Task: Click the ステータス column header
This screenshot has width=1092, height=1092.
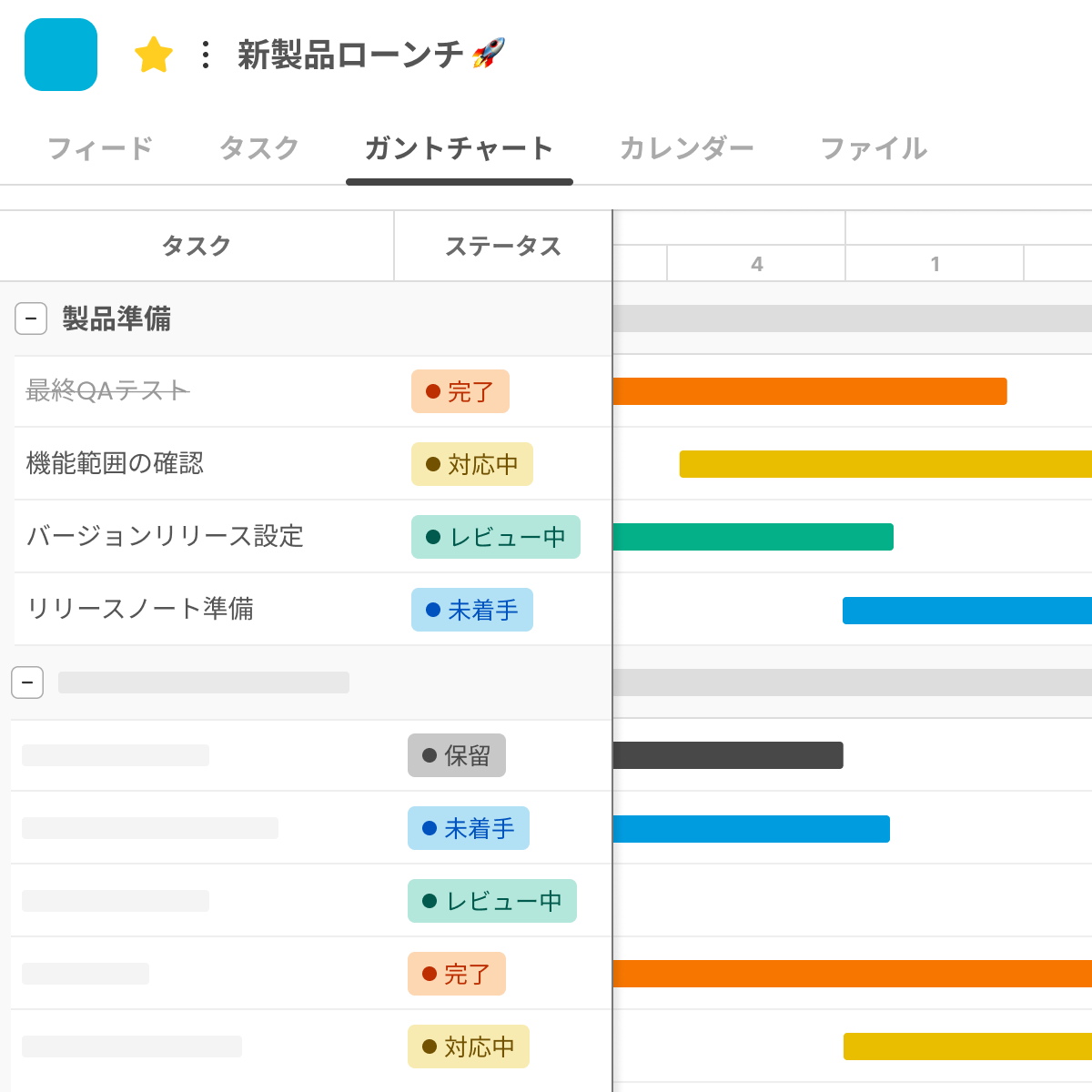Action: 502,246
